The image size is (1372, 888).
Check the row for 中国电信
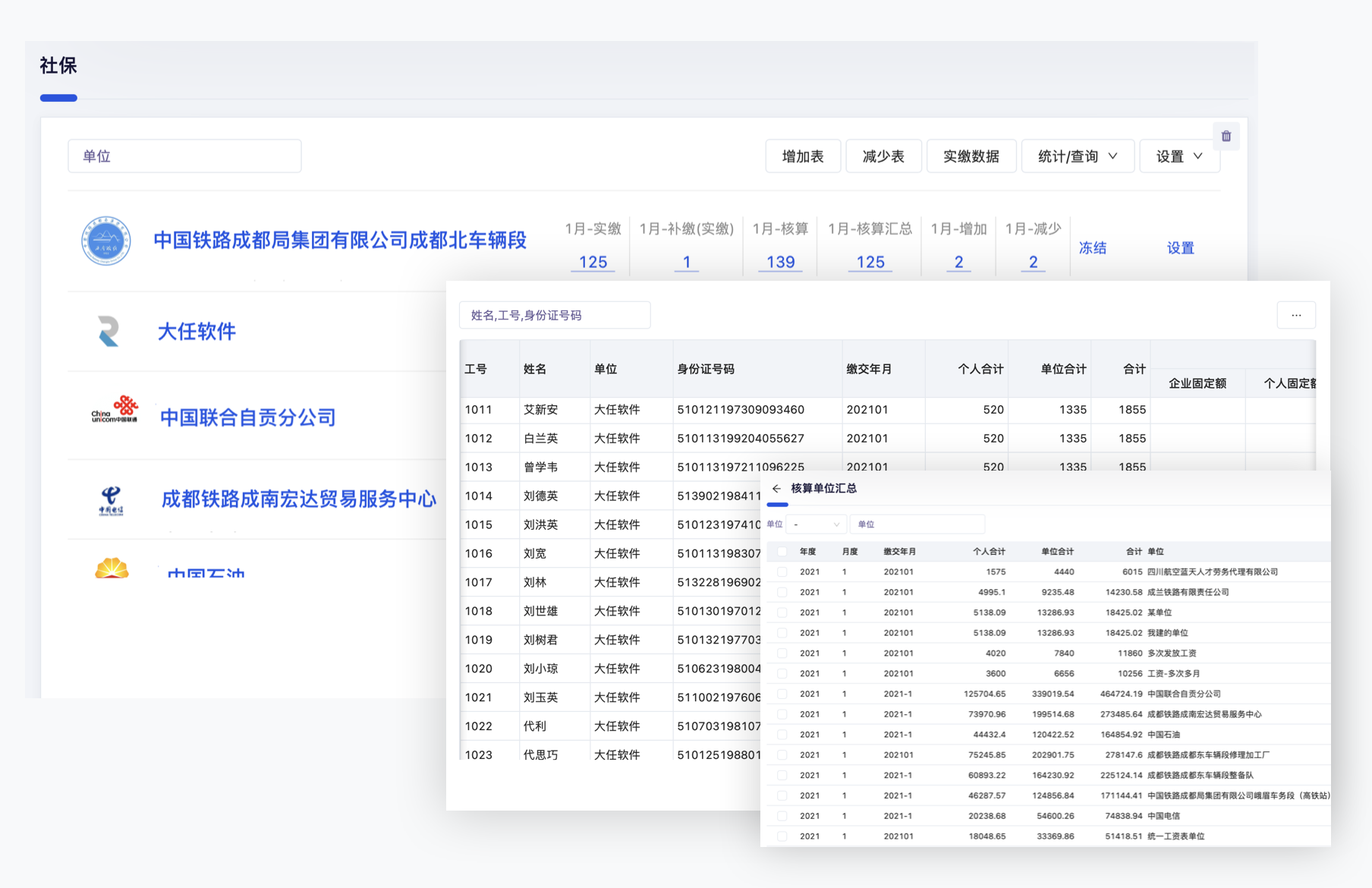[782, 817]
